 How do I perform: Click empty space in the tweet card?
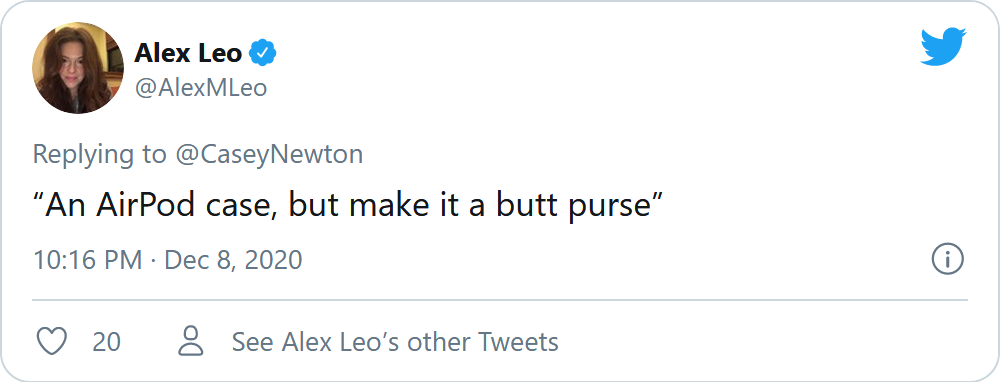click(638, 102)
